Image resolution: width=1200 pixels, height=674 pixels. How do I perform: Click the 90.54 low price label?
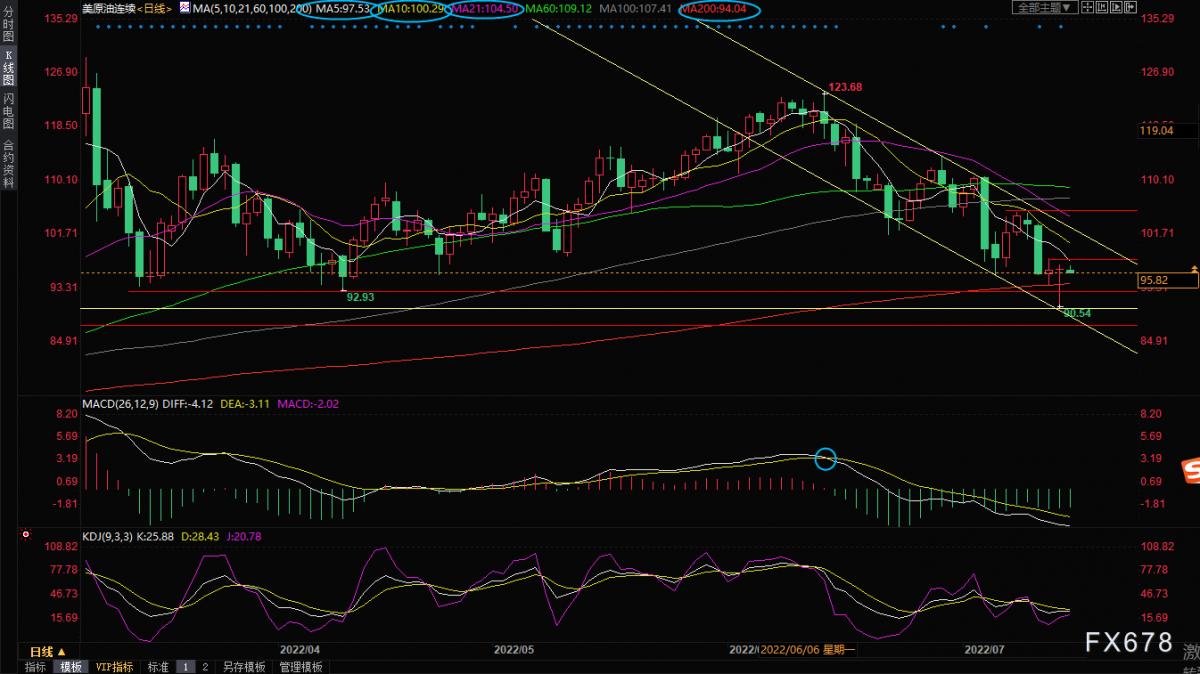click(1077, 313)
